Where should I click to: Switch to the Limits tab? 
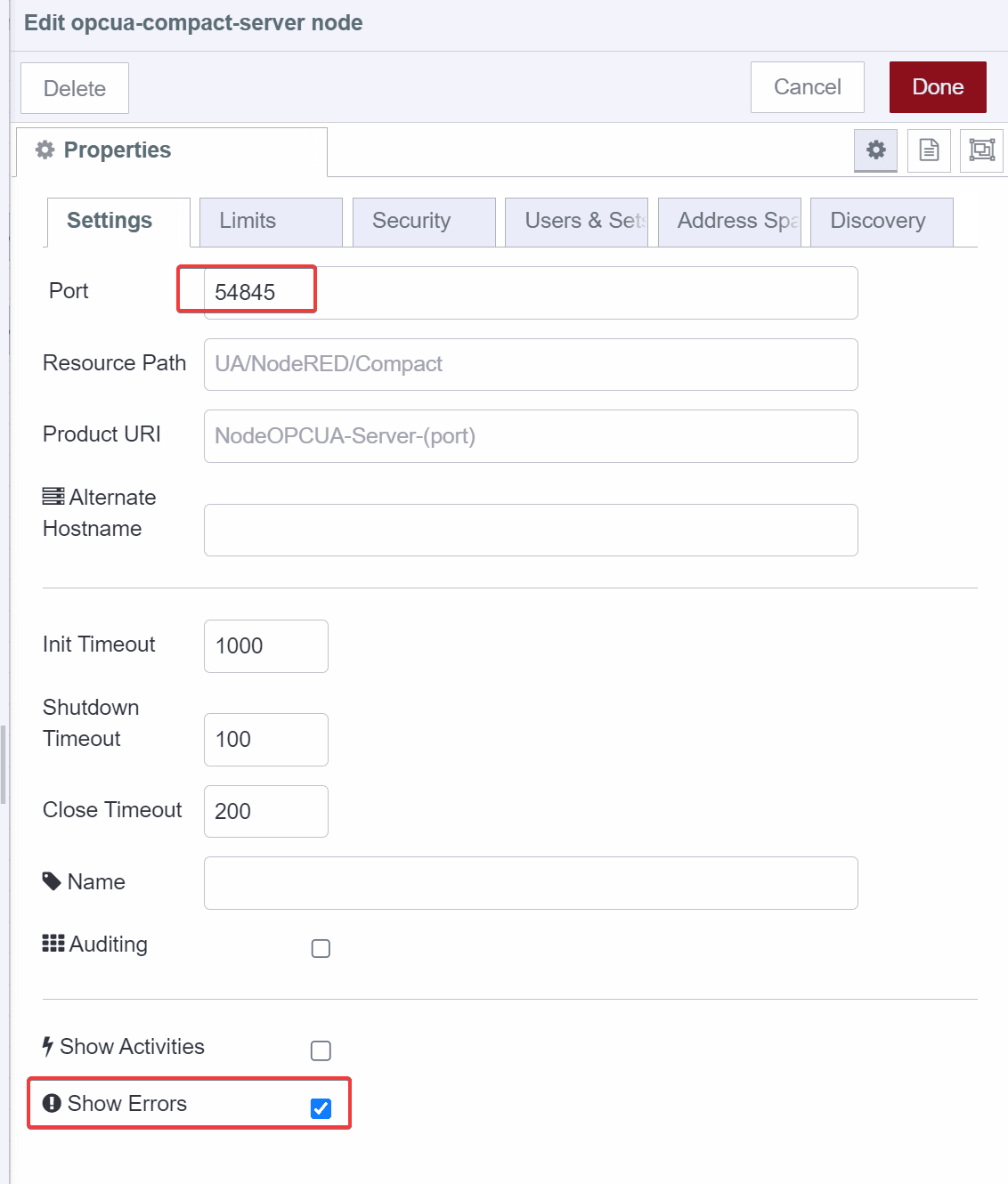(x=247, y=221)
